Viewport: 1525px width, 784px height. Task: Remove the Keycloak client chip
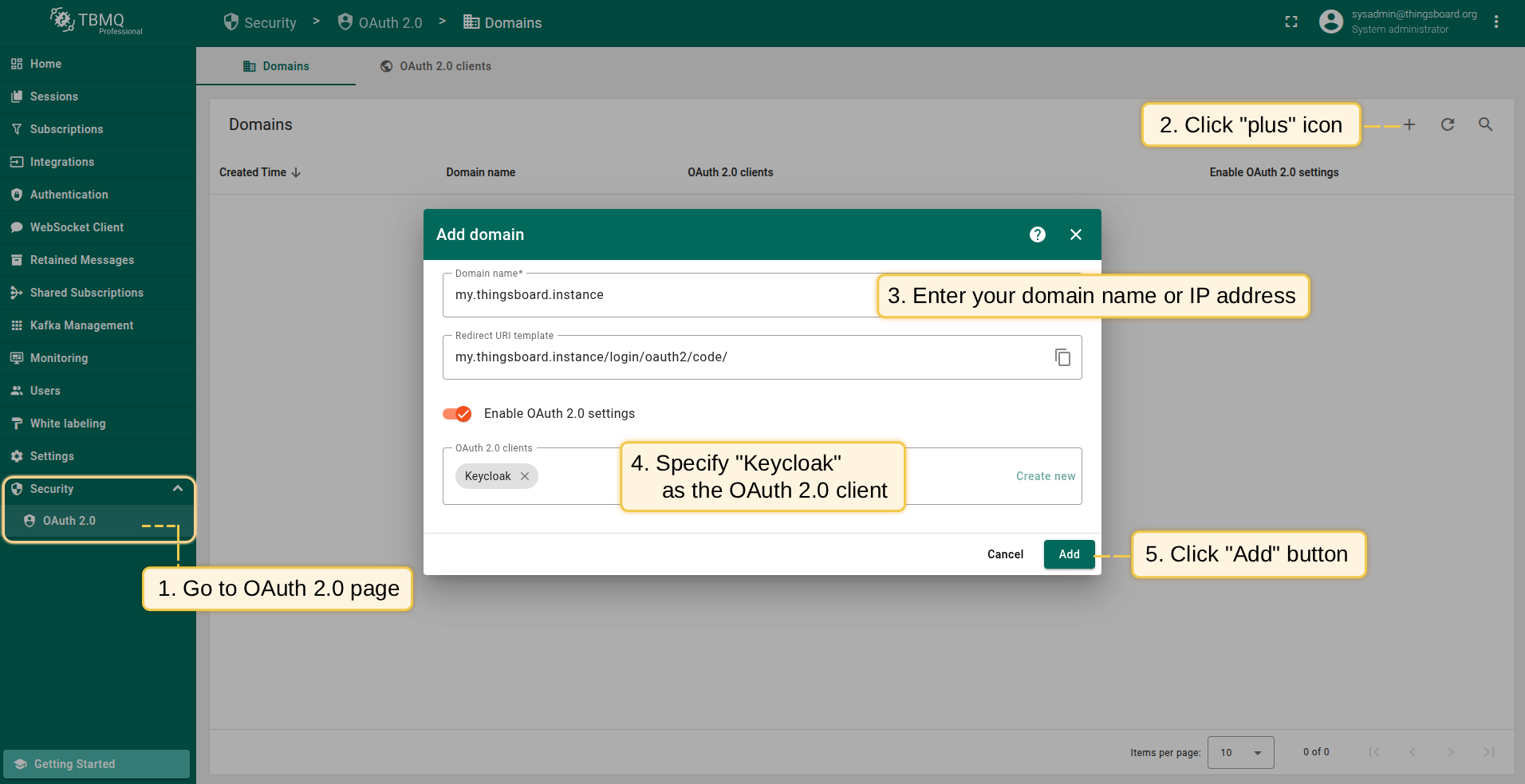525,476
